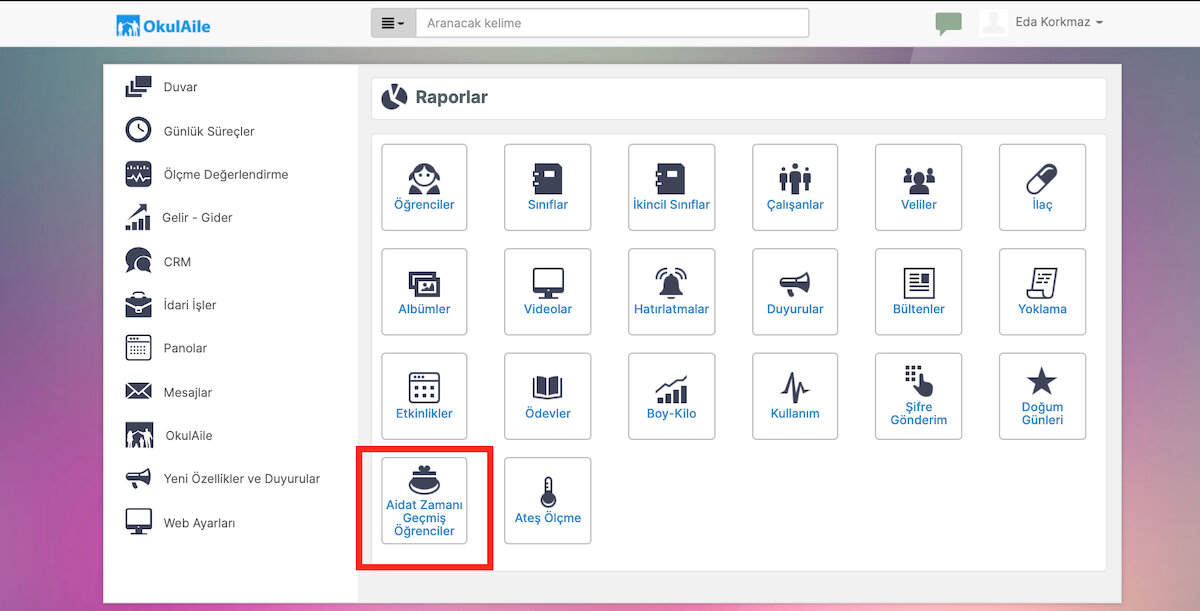The width and height of the screenshot is (1200, 611).
Task: Open Aidat Zamanı Geçmiş Öğrenciler report
Action: tap(424, 500)
